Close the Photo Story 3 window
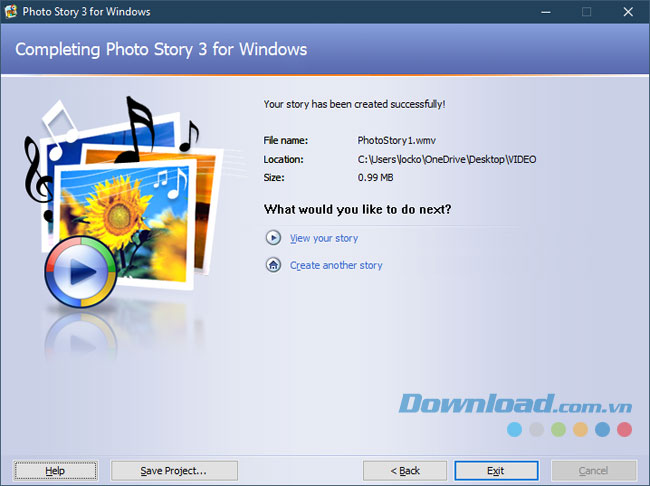This screenshot has height=486, width=650. point(628,12)
